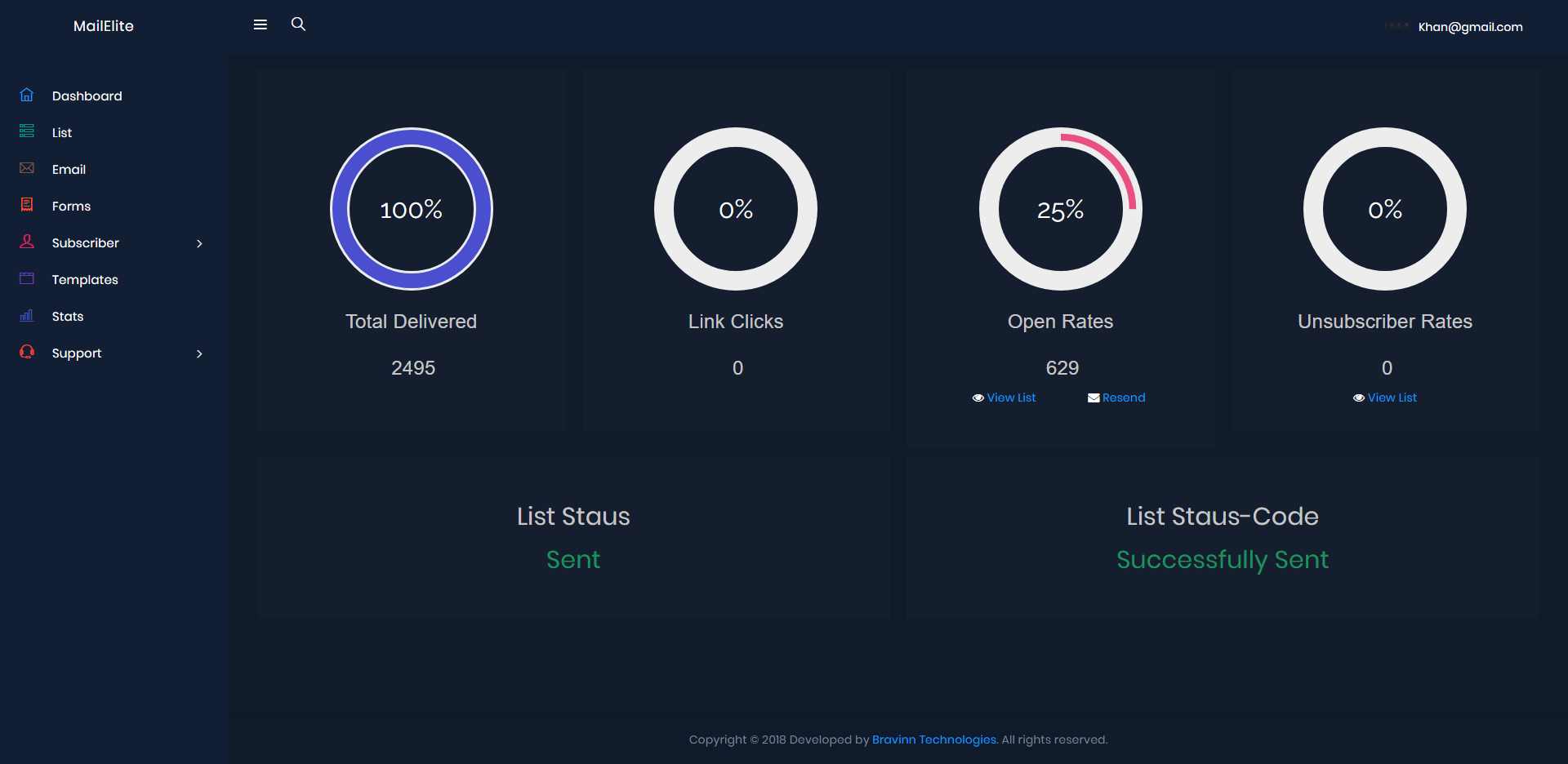
Task: Click View List under Open Rates
Action: point(1004,398)
